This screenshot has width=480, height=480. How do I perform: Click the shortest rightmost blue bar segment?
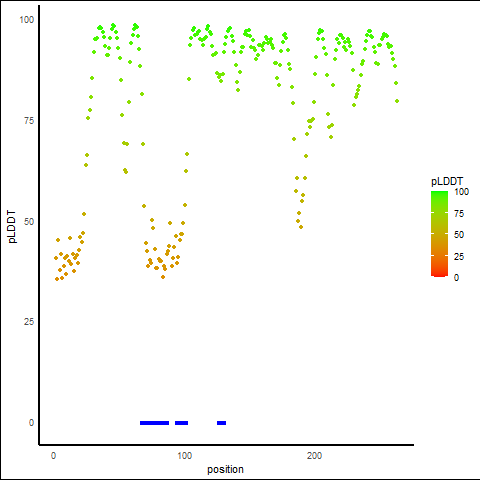coord(221,423)
